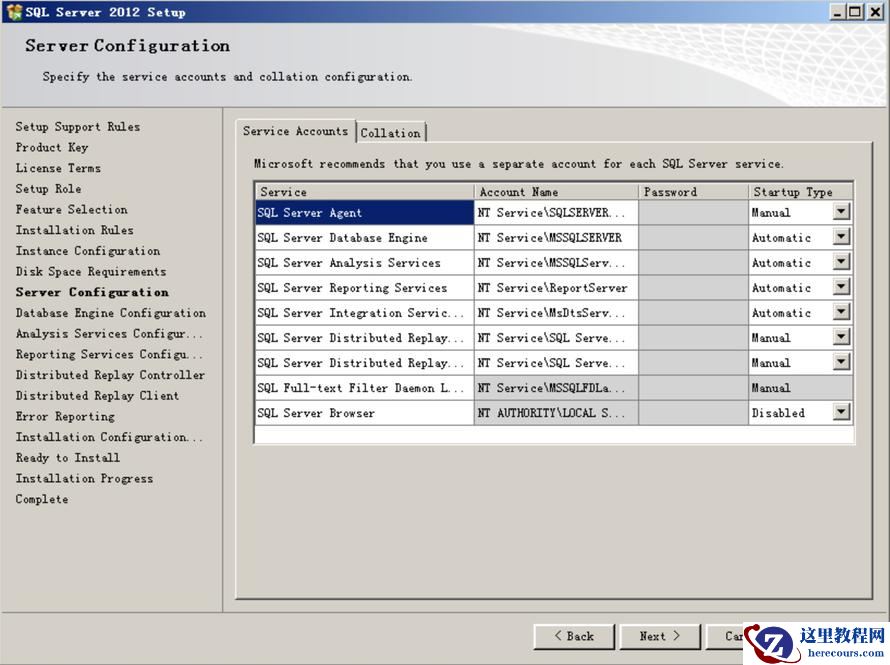The image size is (890, 665).
Task: Click Installation Configuration Rules in the sidebar
Action: tap(109, 437)
